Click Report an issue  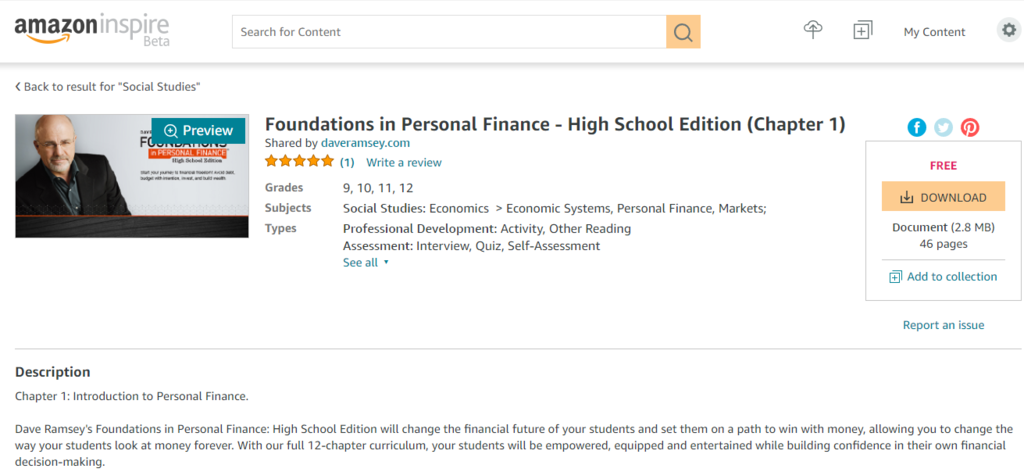943,325
